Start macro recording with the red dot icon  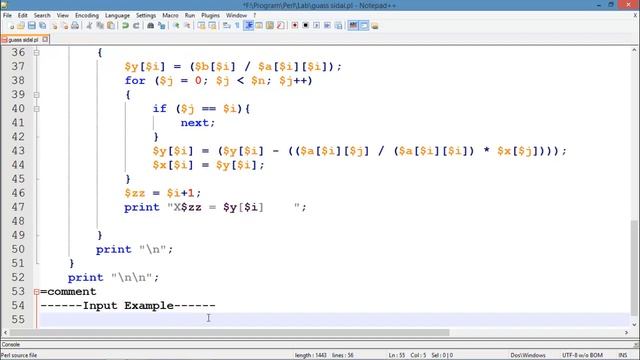295,26
